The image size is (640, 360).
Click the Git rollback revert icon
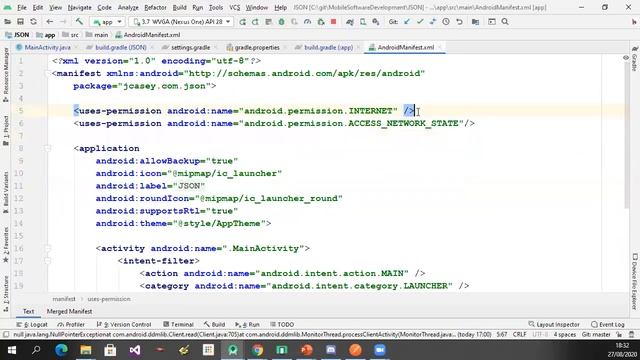click(459, 22)
